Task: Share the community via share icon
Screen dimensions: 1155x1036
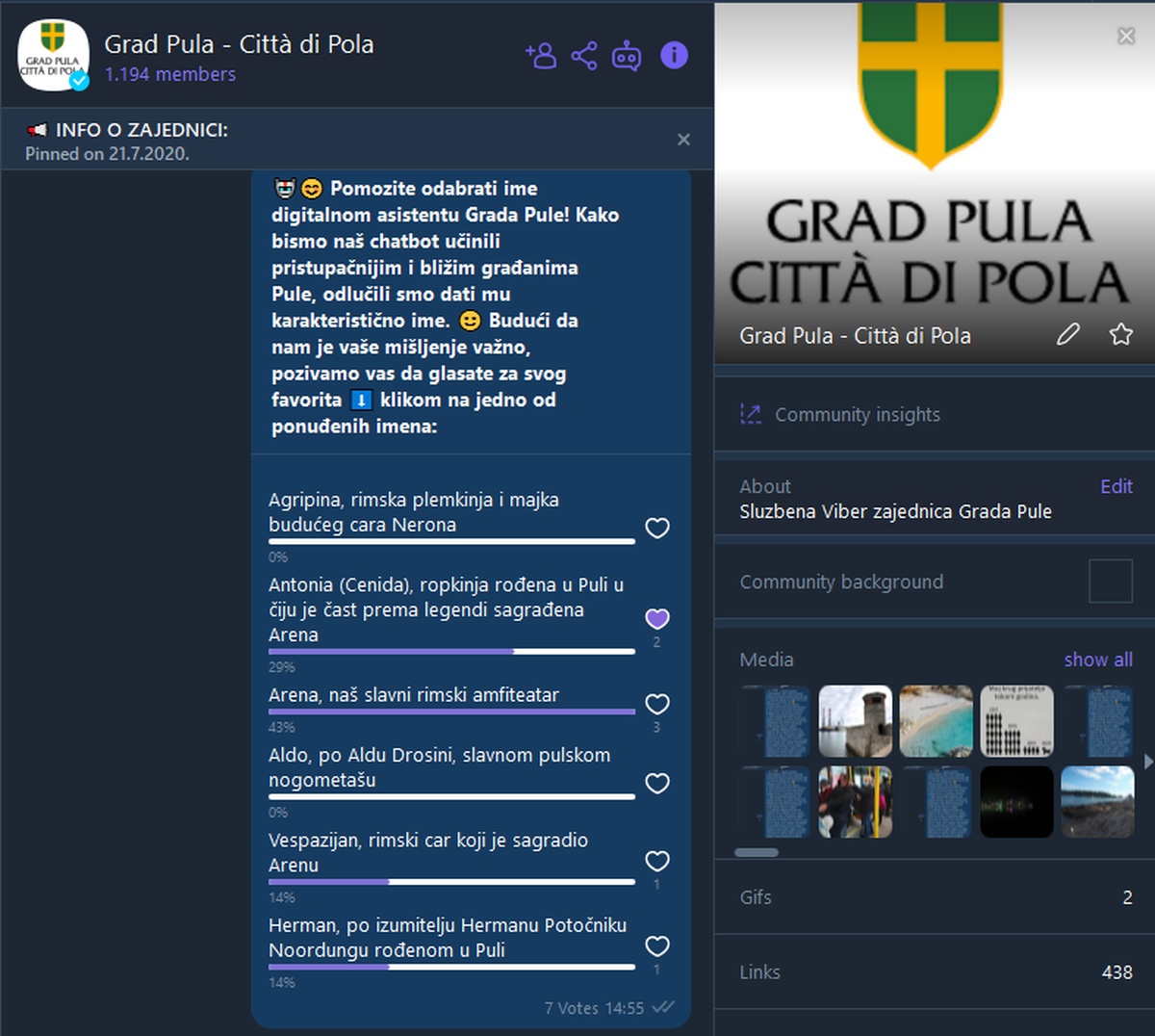Action: coord(584,56)
